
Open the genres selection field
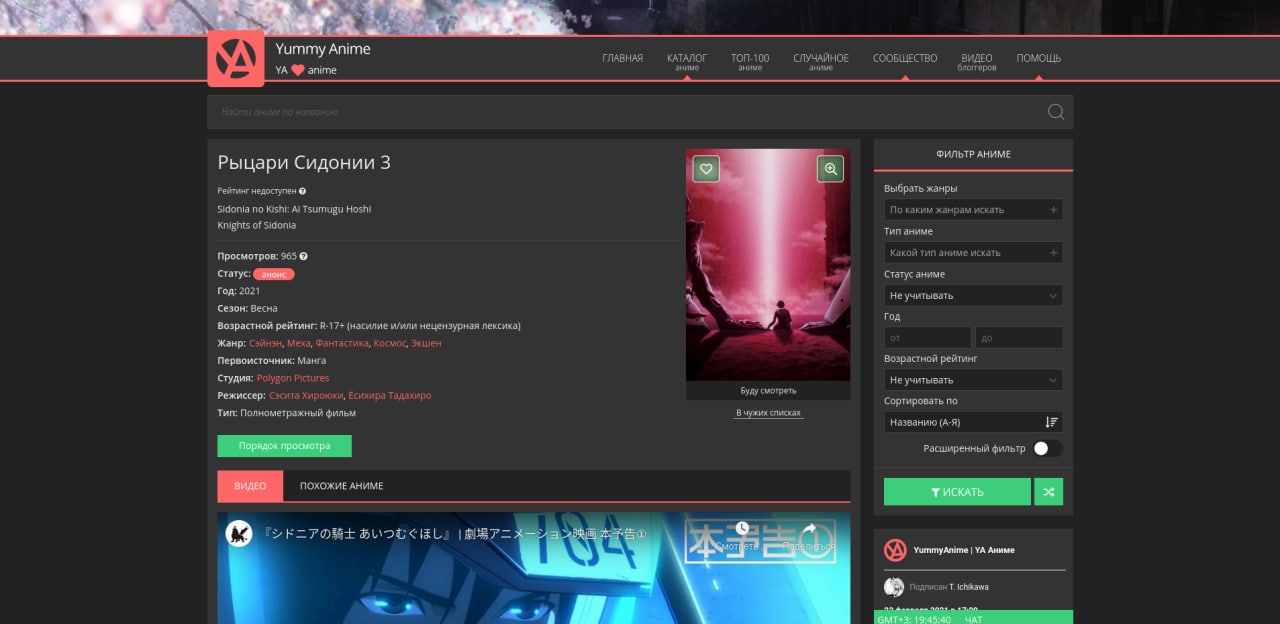(x=973, y=210)
